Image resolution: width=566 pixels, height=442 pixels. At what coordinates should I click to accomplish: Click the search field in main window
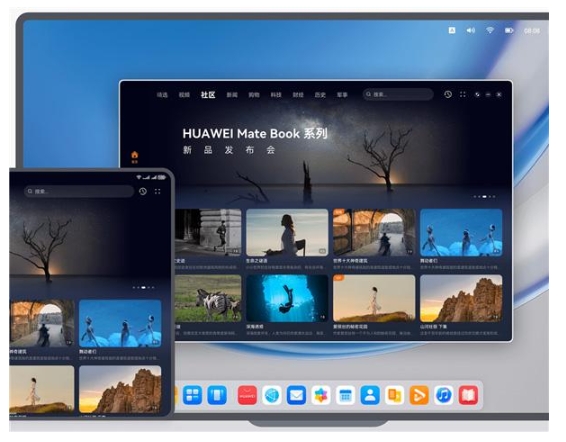(398, 94)
